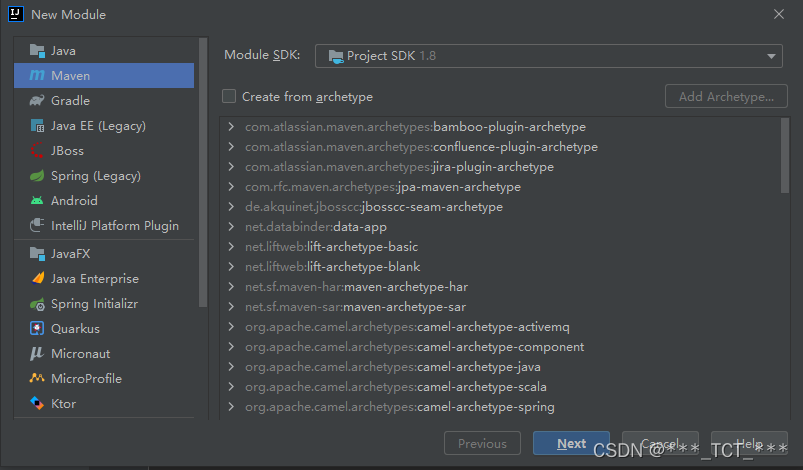Expand jbosscc-seam-archetype entry
Screen dimensions: 803x470
pyautogui.click(x=231, y=206)
